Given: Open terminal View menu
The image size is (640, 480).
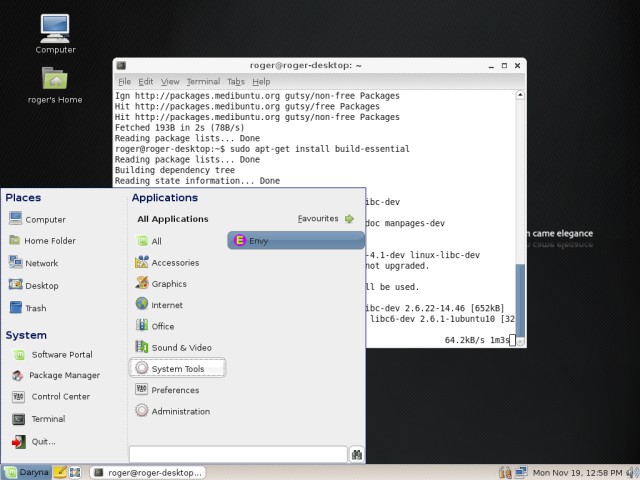Looking at the screenshot, I should point(170,82).
